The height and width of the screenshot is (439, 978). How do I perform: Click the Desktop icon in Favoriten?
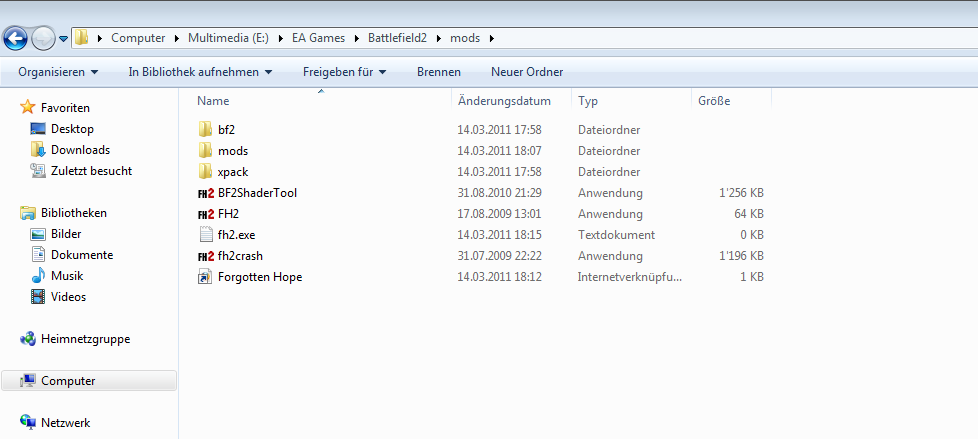[38, 129]
